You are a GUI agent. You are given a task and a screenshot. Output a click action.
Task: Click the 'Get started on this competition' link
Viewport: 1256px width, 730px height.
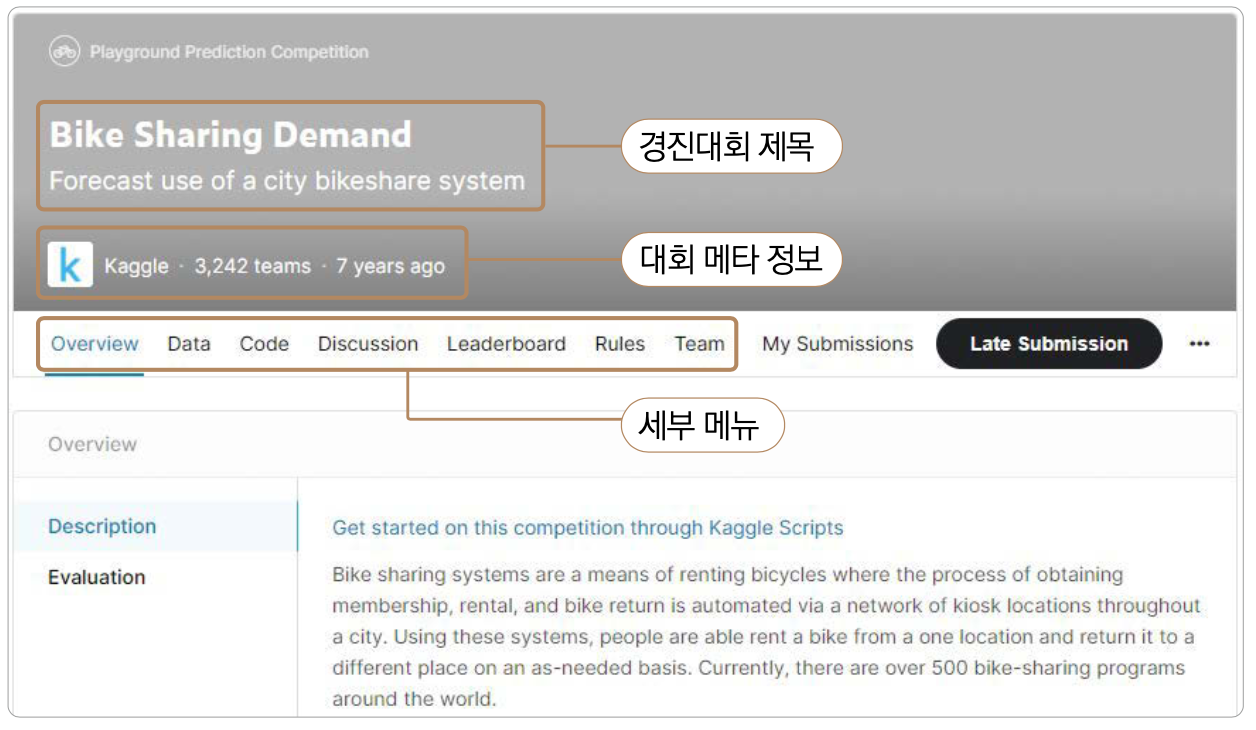coord(587,528)
